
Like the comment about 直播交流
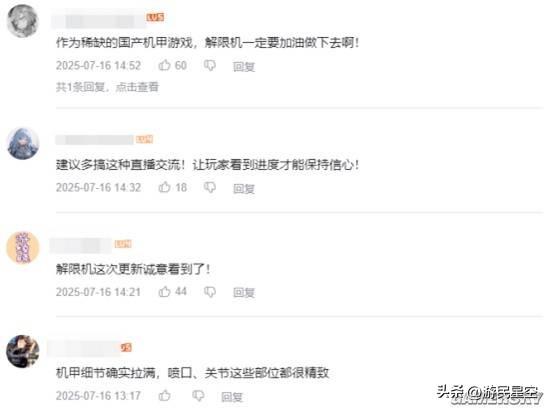165,187
